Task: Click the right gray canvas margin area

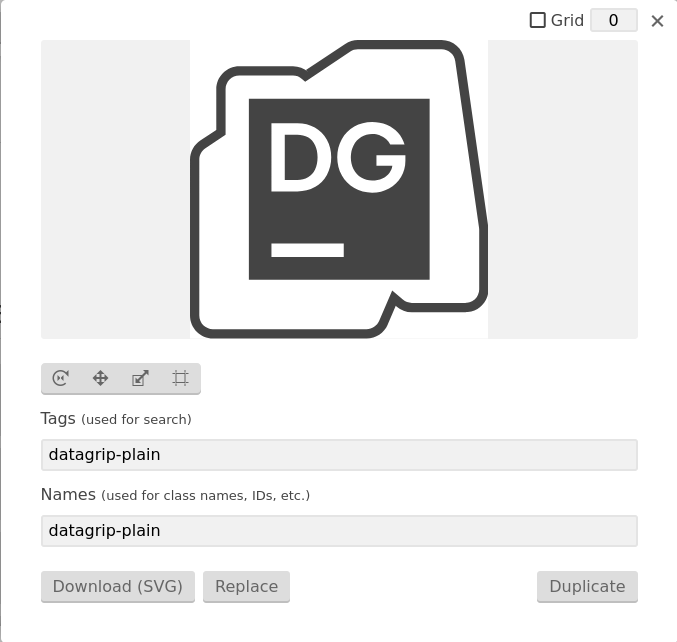Action: tap(563, 189)
